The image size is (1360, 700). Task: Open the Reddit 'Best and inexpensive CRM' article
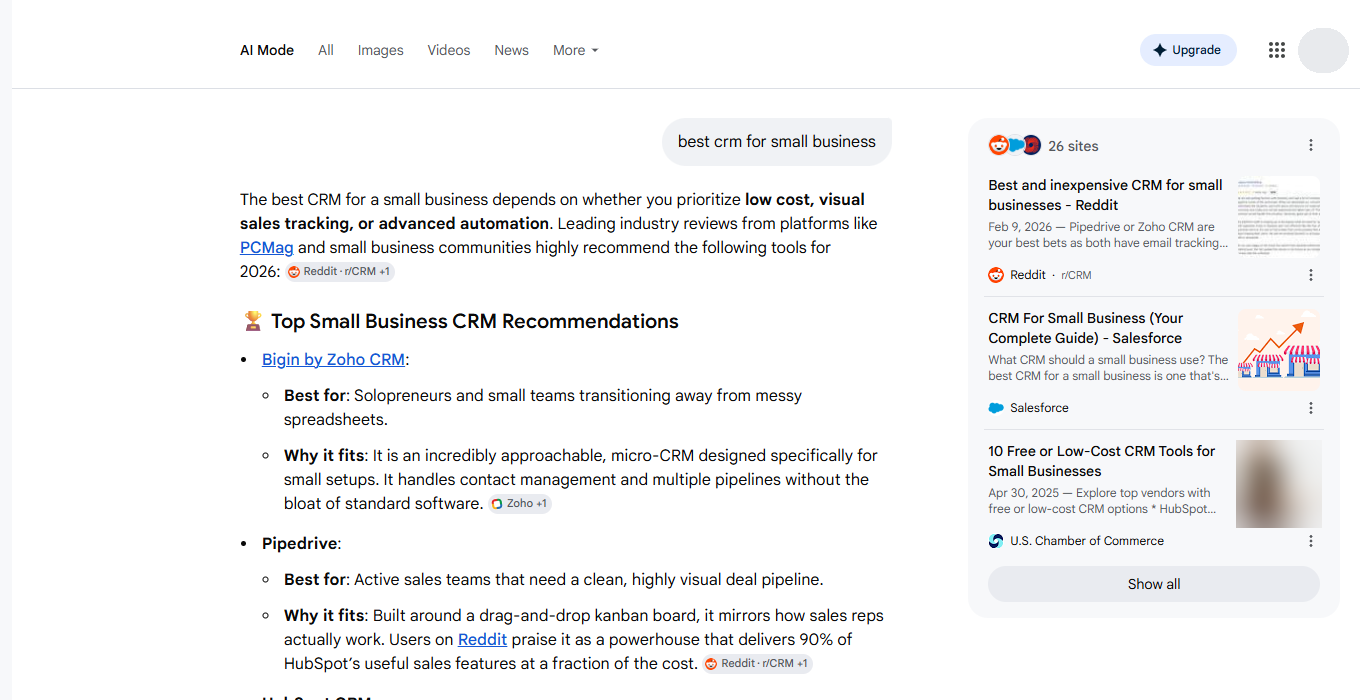[x=1107, y=195]
